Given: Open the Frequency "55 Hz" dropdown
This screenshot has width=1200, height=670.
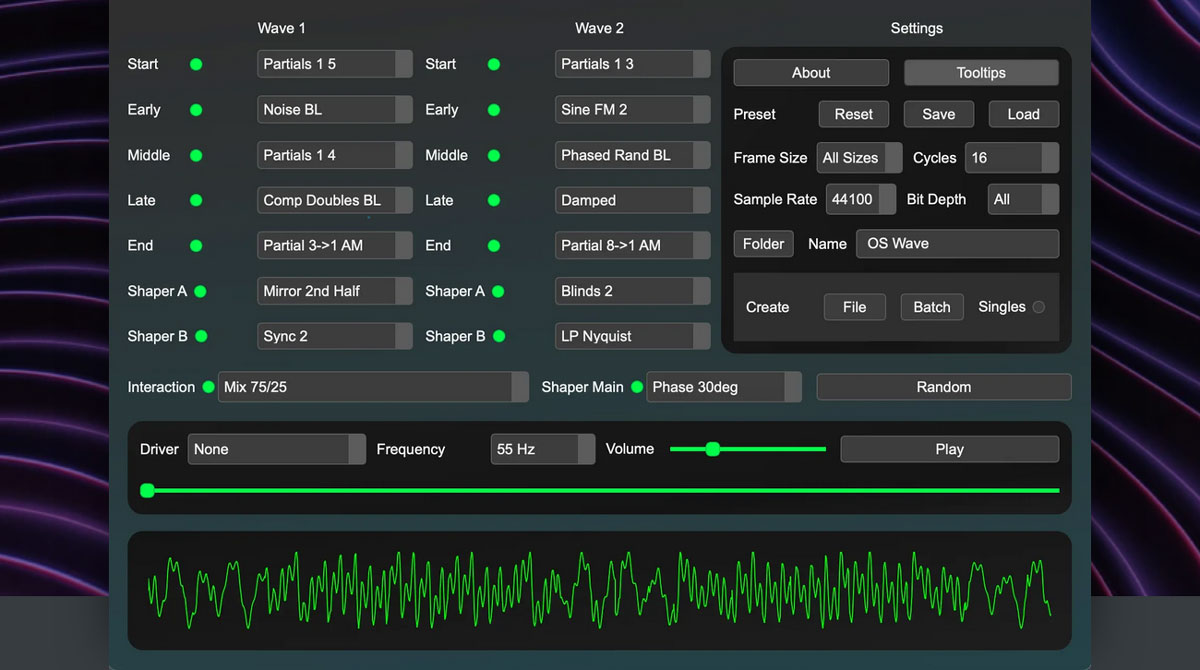Looking at the screenshot, I should [x=543, y=449].
